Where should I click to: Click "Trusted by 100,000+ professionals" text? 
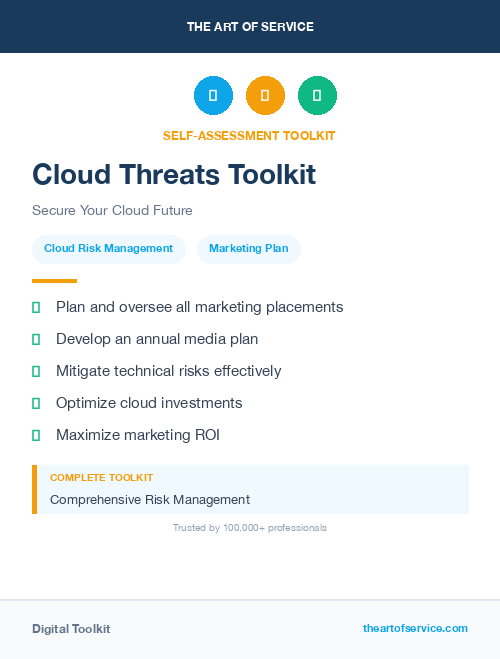click(x=250, y=528)
